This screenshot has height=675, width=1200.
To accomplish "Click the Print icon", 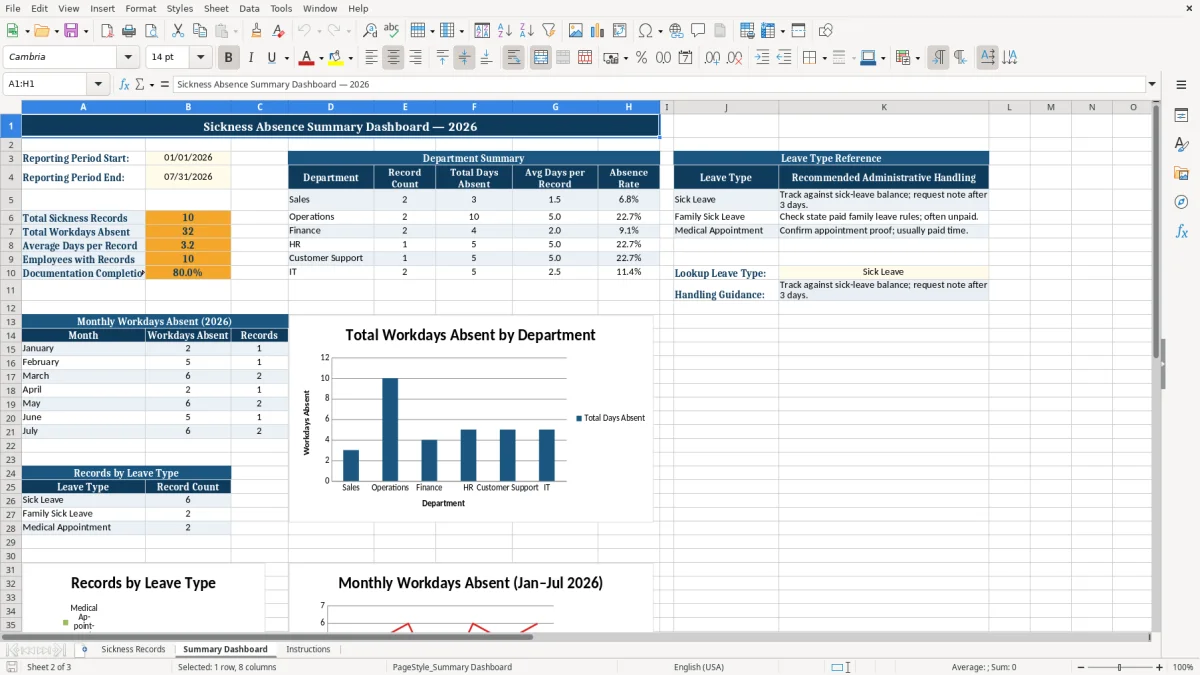I will (x=129, y=31).
